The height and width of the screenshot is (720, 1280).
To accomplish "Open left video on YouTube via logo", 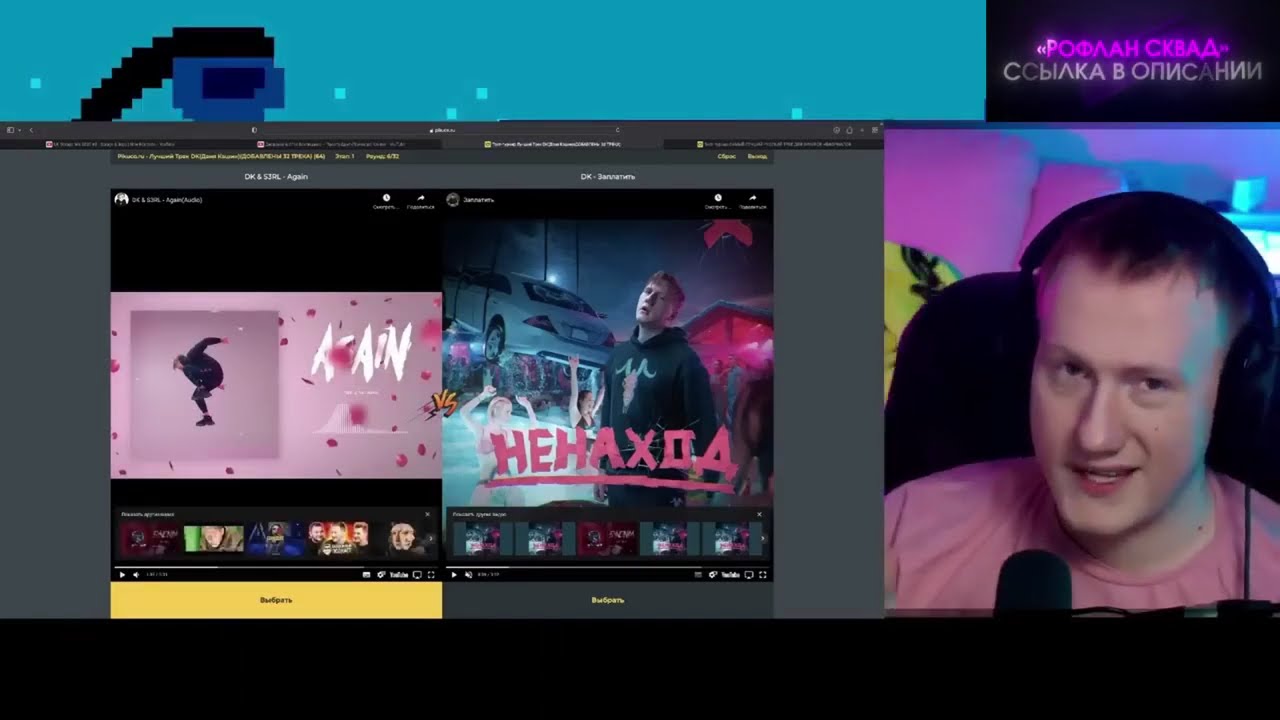I will (x=398, y=575).
